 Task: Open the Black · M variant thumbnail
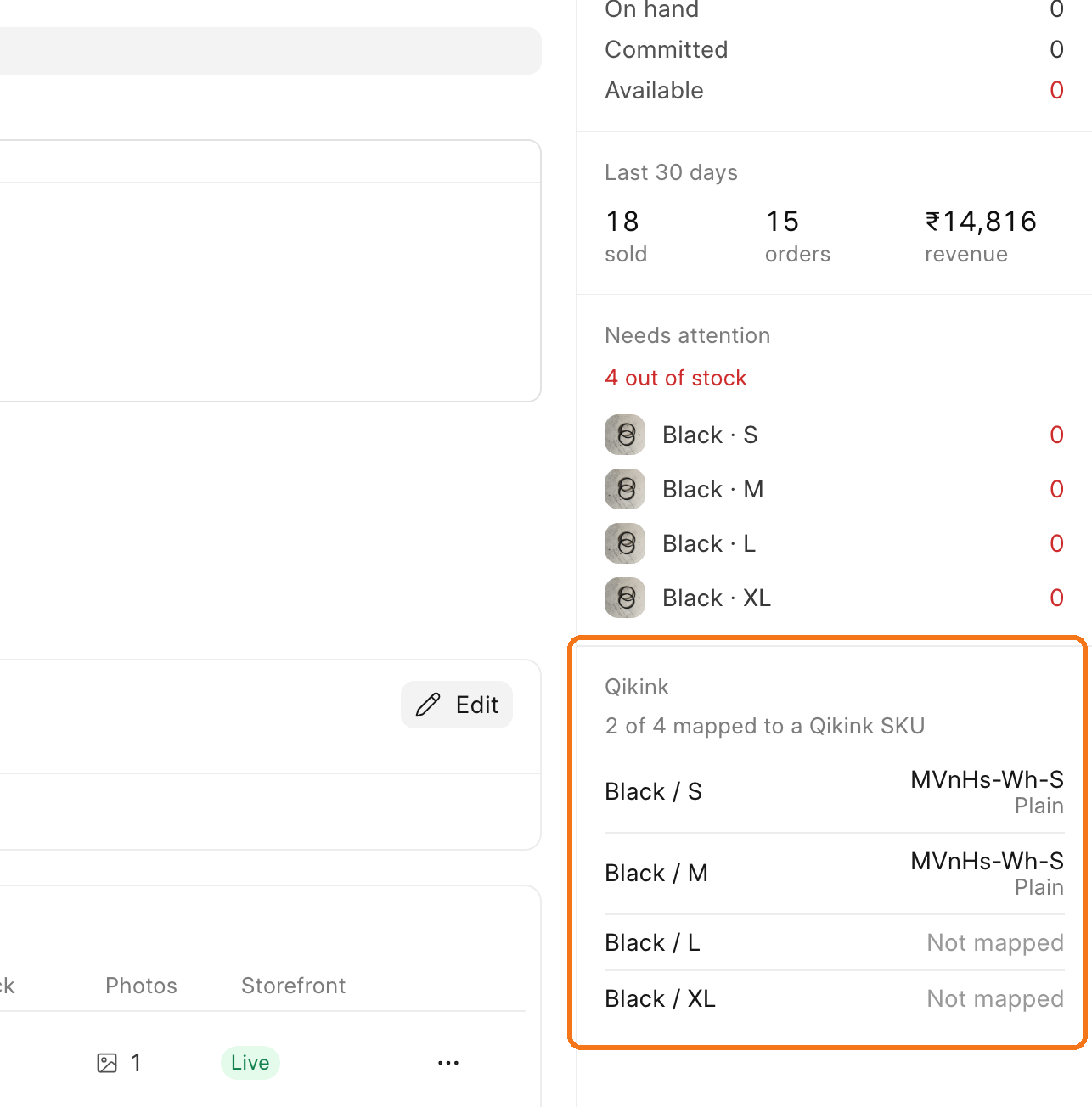click(625, 489)
